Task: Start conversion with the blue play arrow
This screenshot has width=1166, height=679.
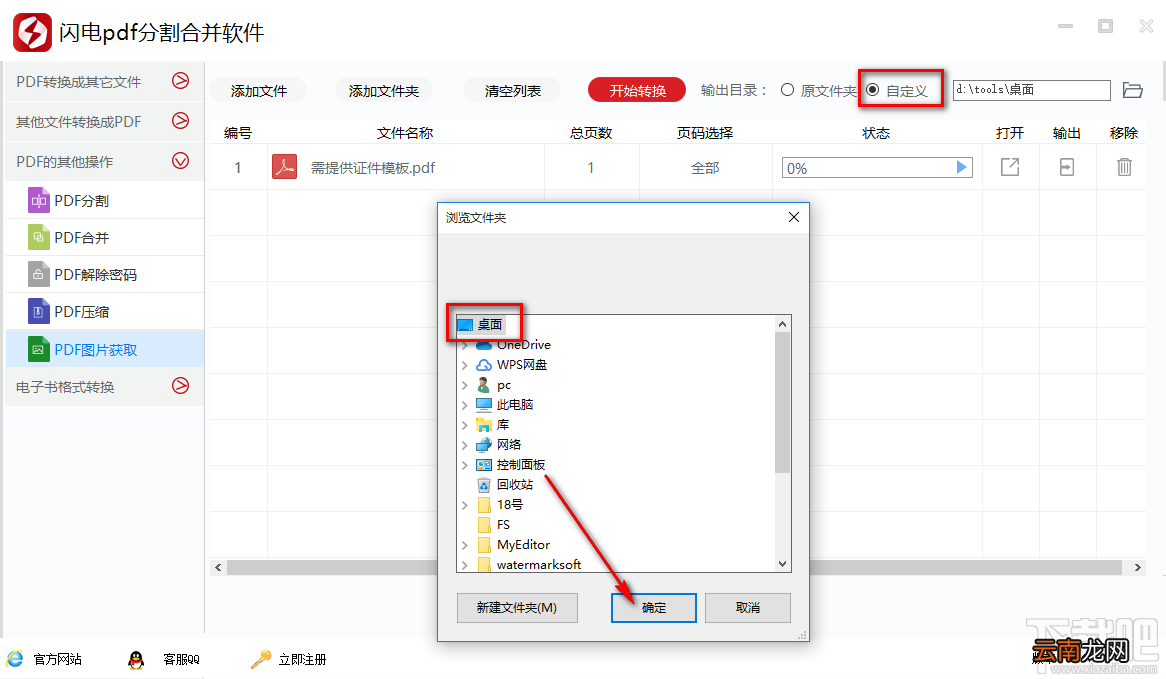Action: point(962,167)
